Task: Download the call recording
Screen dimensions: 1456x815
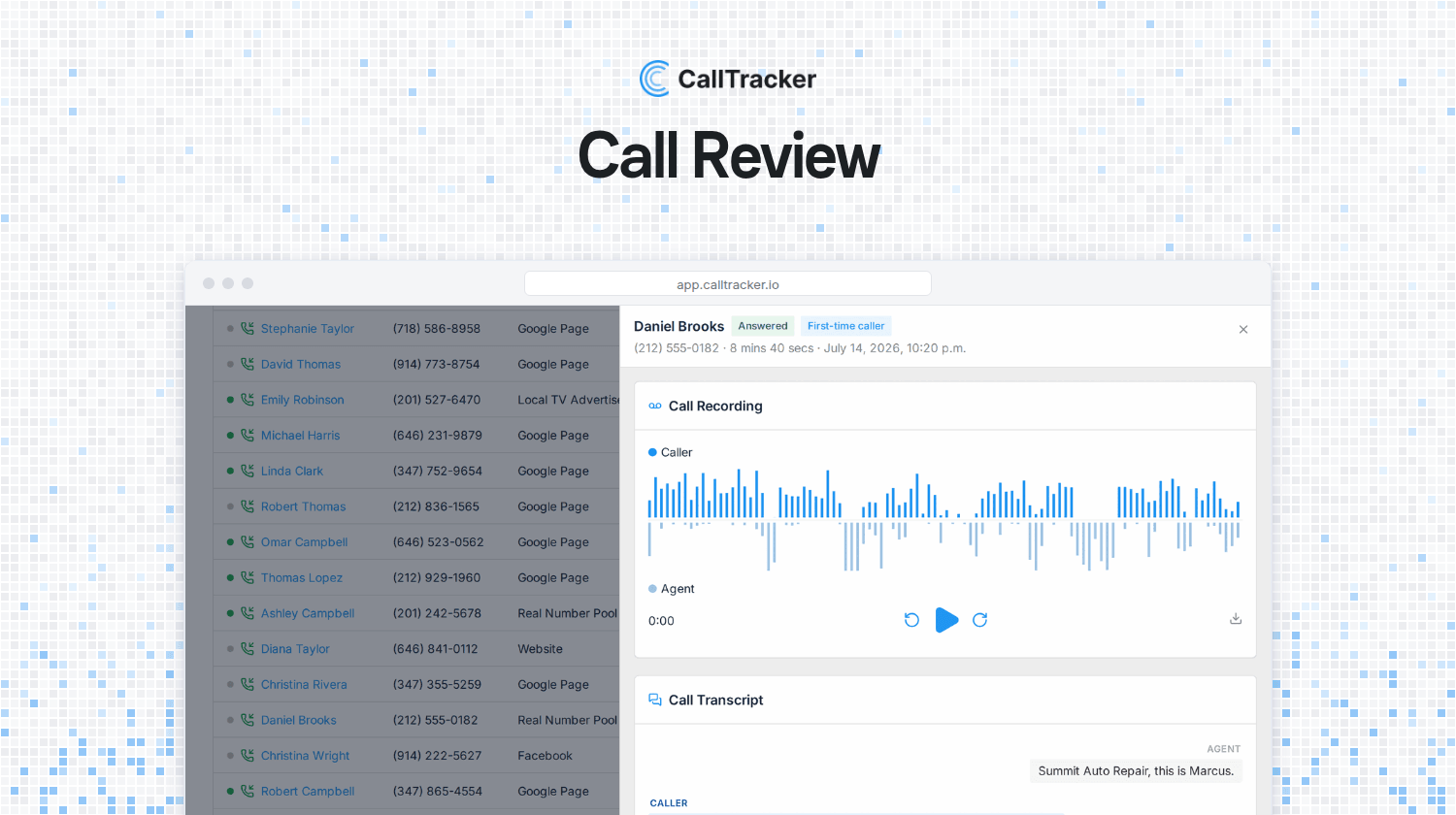Action: tap(1236, 619)
